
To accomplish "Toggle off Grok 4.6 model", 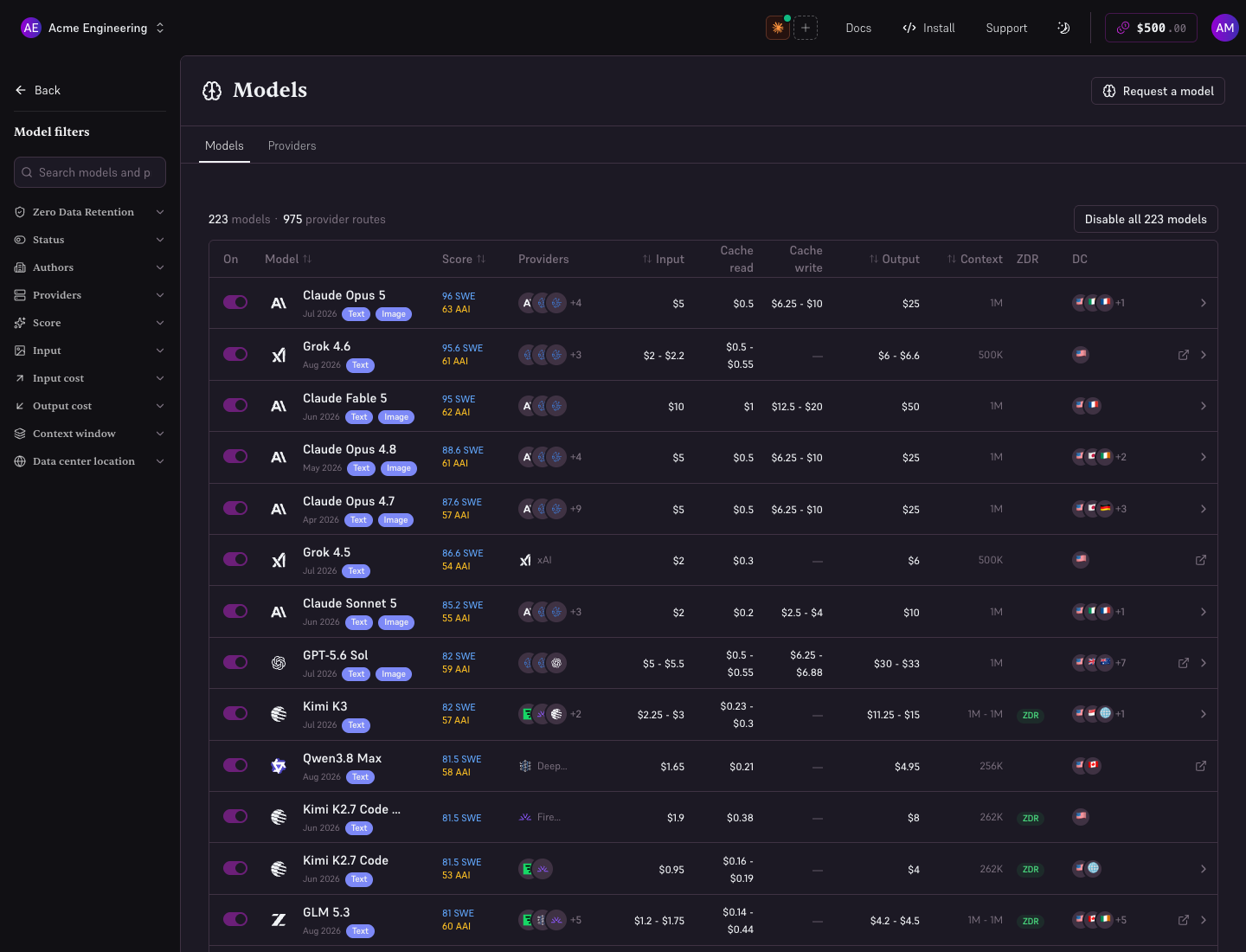I will (235, 354).
